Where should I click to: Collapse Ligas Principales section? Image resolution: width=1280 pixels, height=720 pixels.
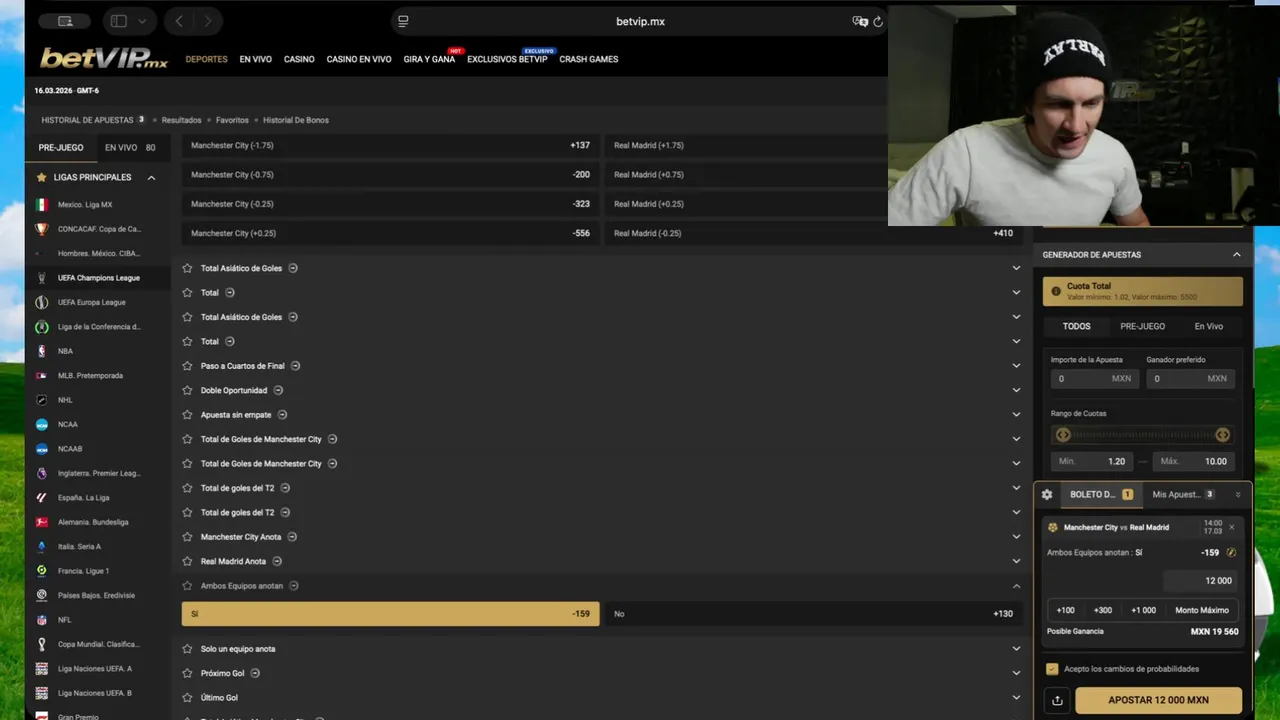(x=151, y=177)
